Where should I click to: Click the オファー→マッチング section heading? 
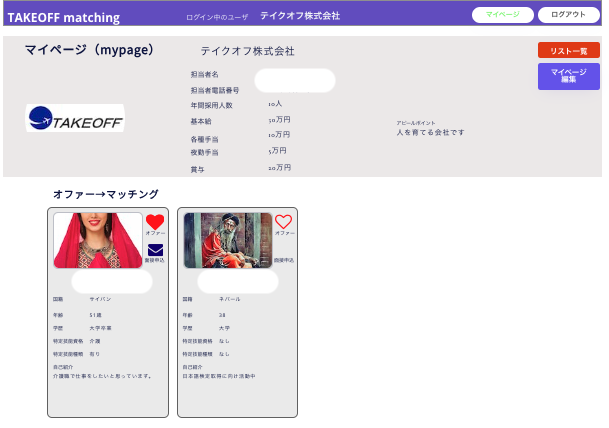click(x=105, y=194)
